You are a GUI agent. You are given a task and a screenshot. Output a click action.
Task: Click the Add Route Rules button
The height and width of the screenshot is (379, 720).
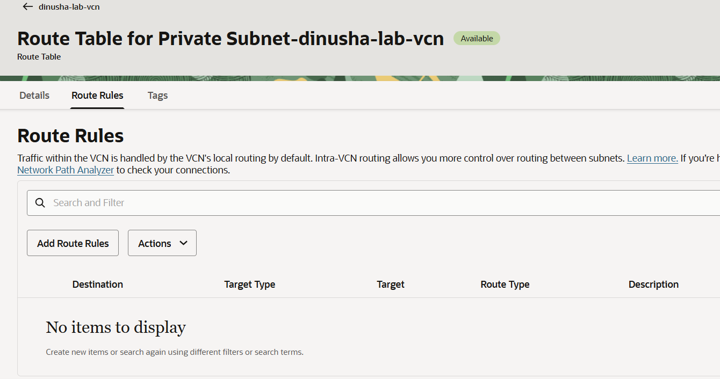click(x=73, y=243)
